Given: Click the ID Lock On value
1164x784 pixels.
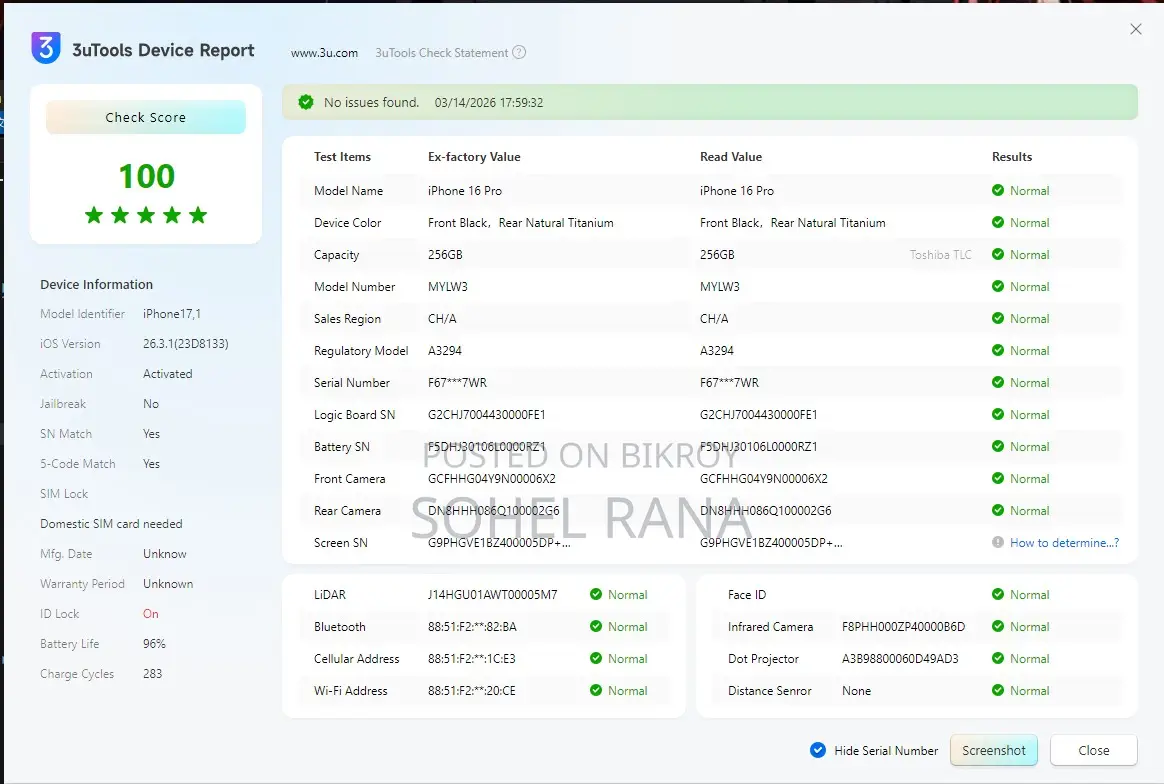Looking at the screenshot, I should pyautogui.click(x=151, y=613).
